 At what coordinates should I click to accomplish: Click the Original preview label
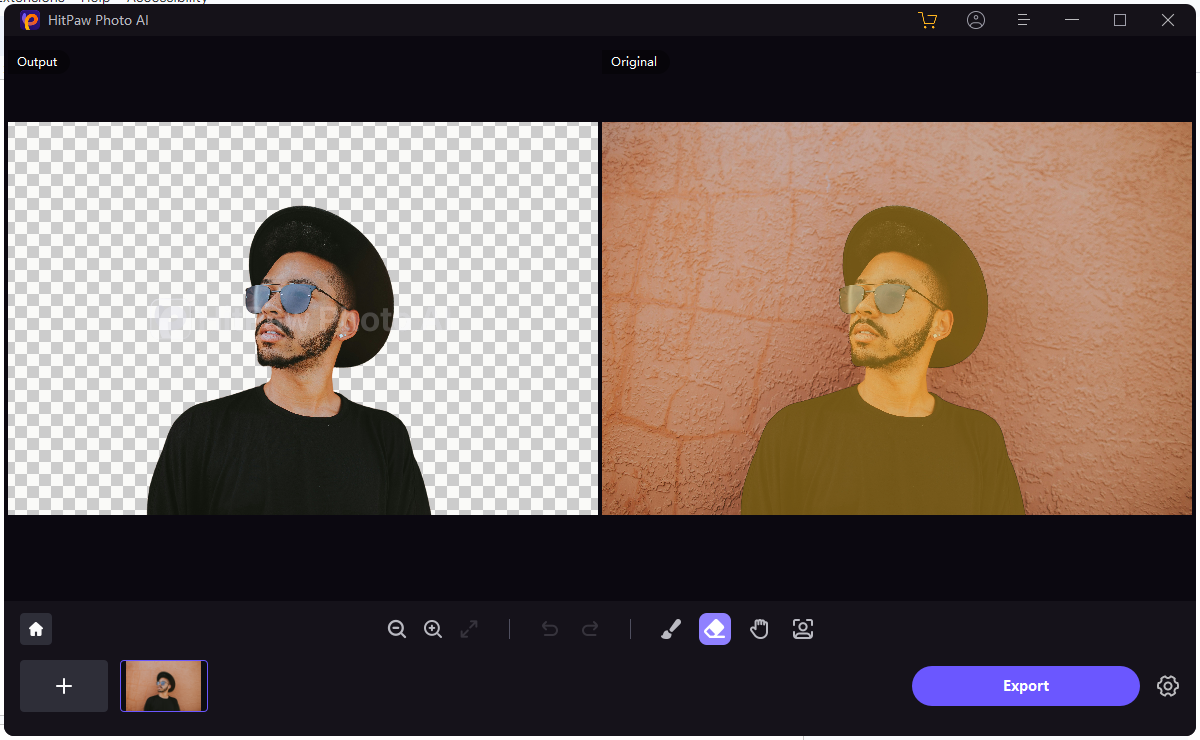634,62
